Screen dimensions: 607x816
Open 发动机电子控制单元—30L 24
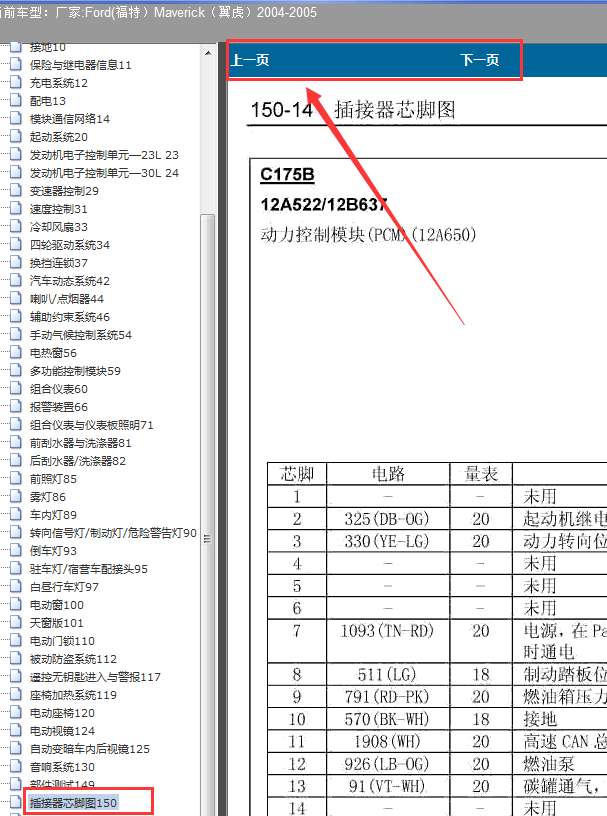(104, 173)
